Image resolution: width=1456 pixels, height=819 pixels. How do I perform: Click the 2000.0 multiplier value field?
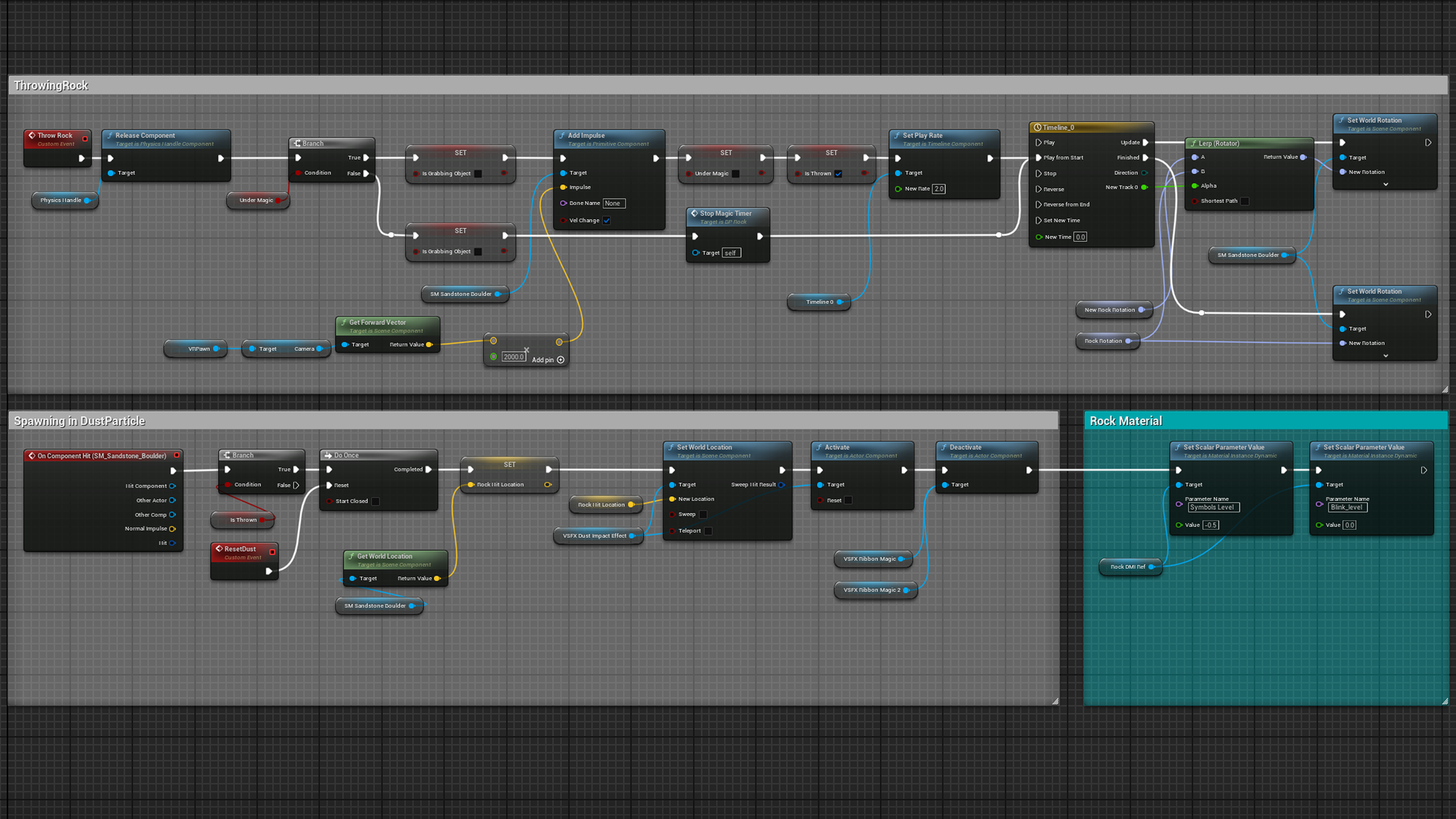513,357
